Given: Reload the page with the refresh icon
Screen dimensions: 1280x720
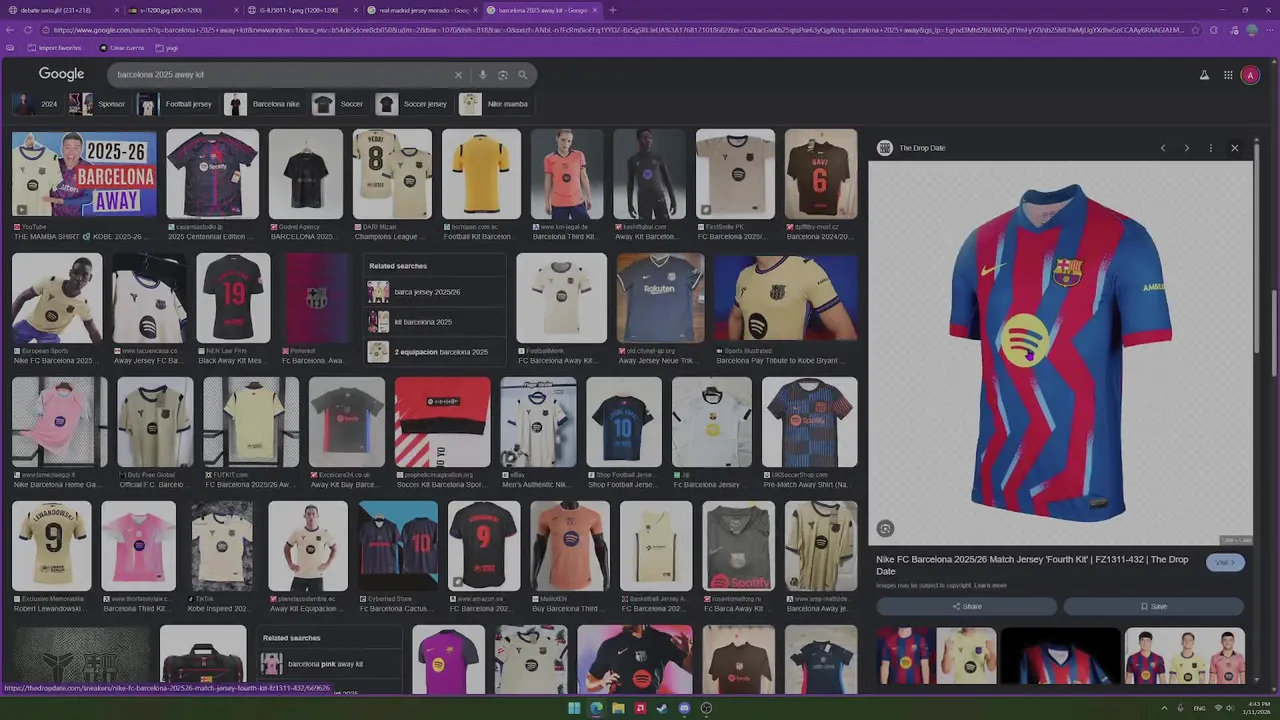Looking at the screenshot, I should point(28,30).
